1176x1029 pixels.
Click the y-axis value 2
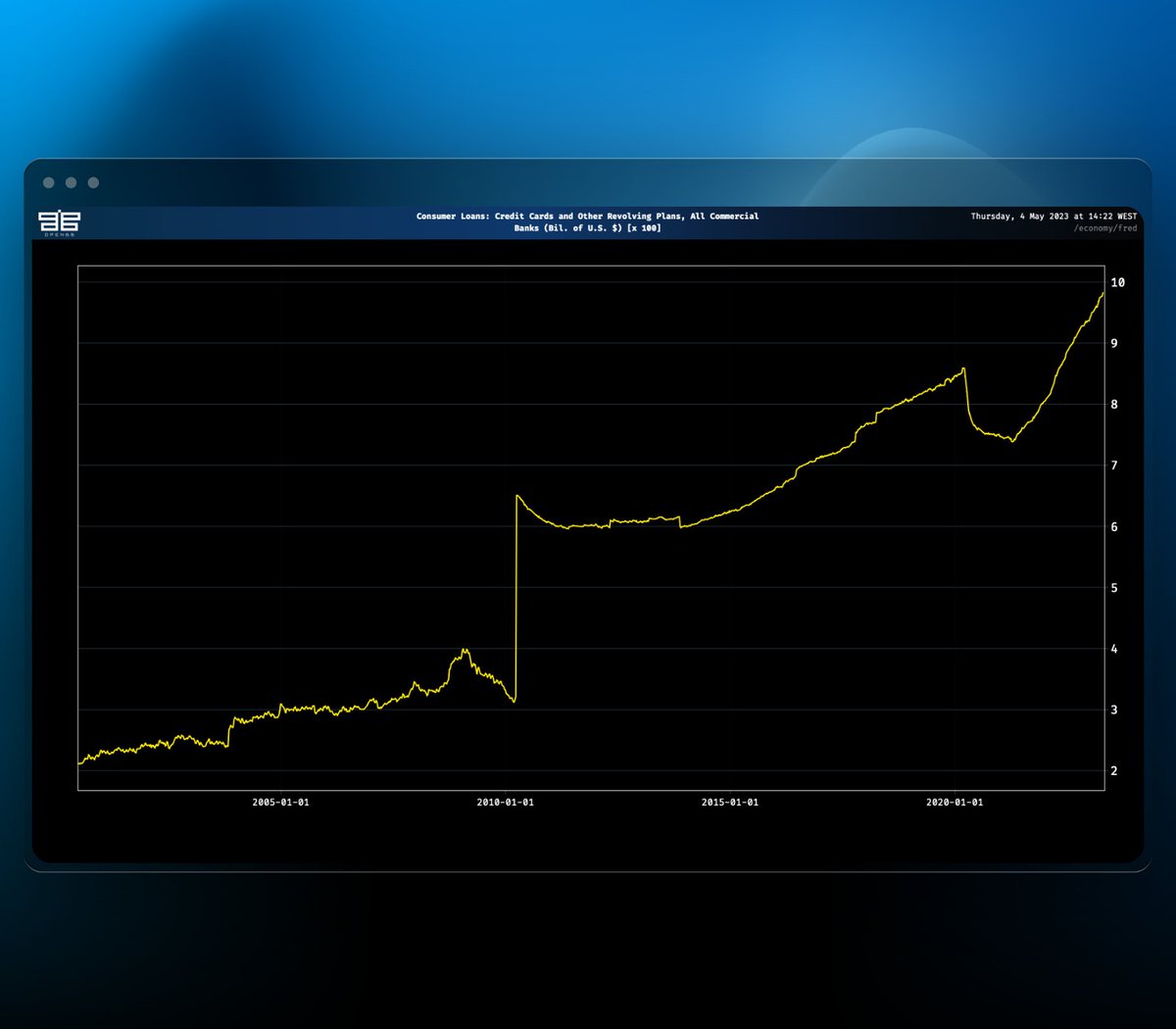1114,771
